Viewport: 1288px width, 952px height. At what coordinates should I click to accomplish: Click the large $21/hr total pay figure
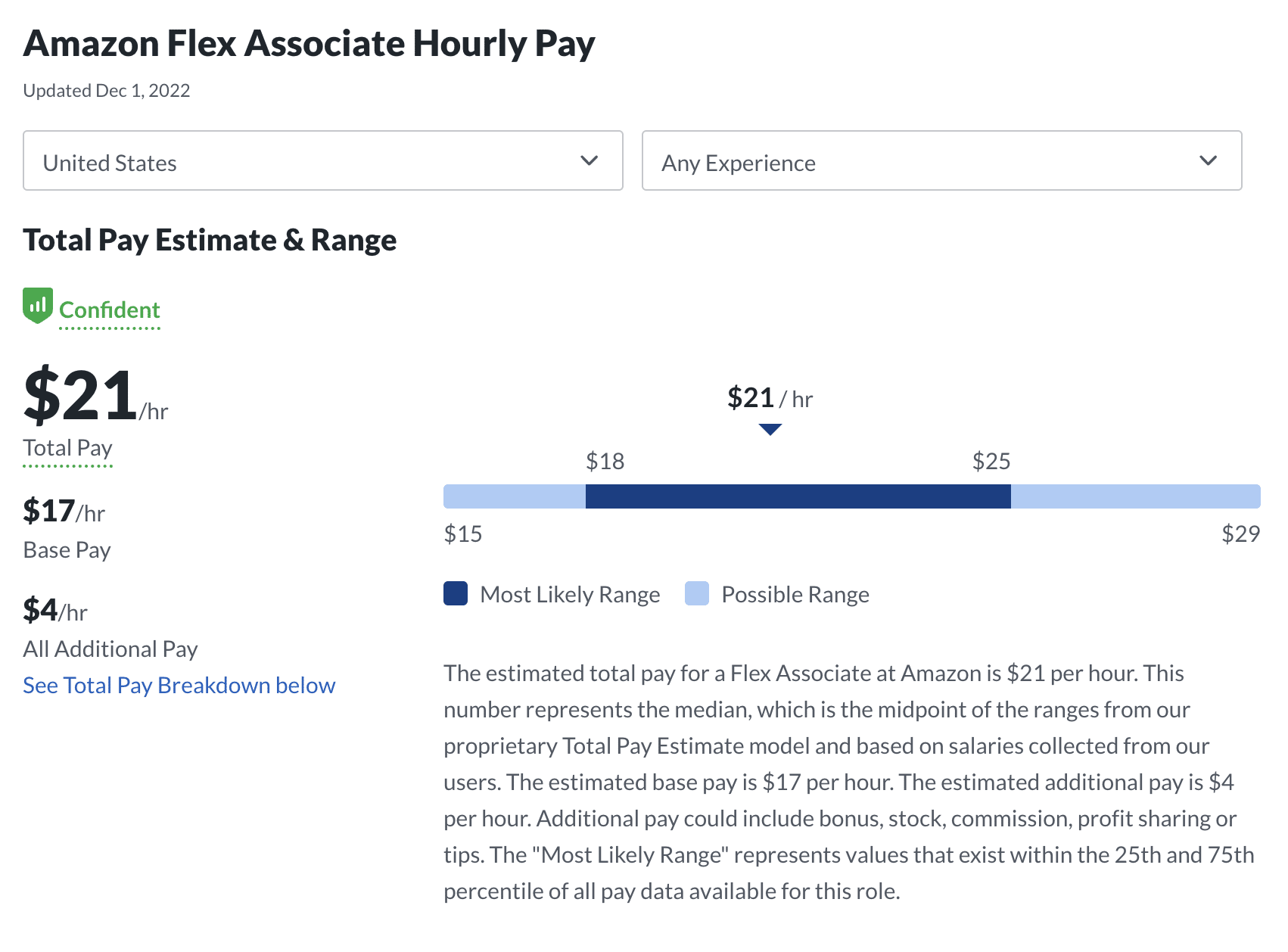(x=82, y=396)
